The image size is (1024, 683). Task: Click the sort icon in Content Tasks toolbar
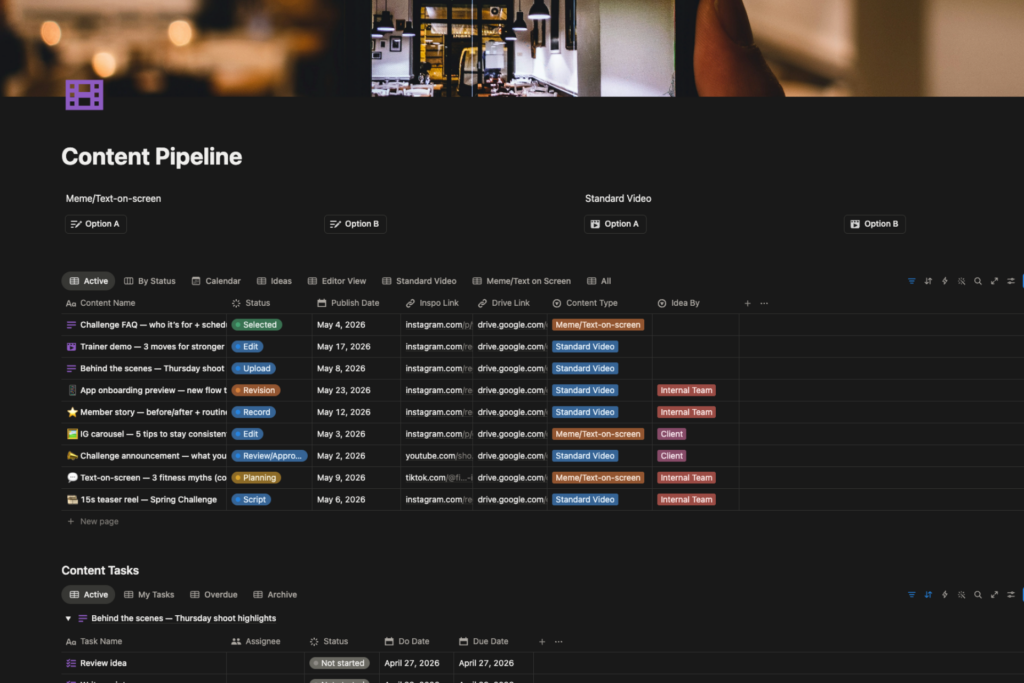pos(928,595)
